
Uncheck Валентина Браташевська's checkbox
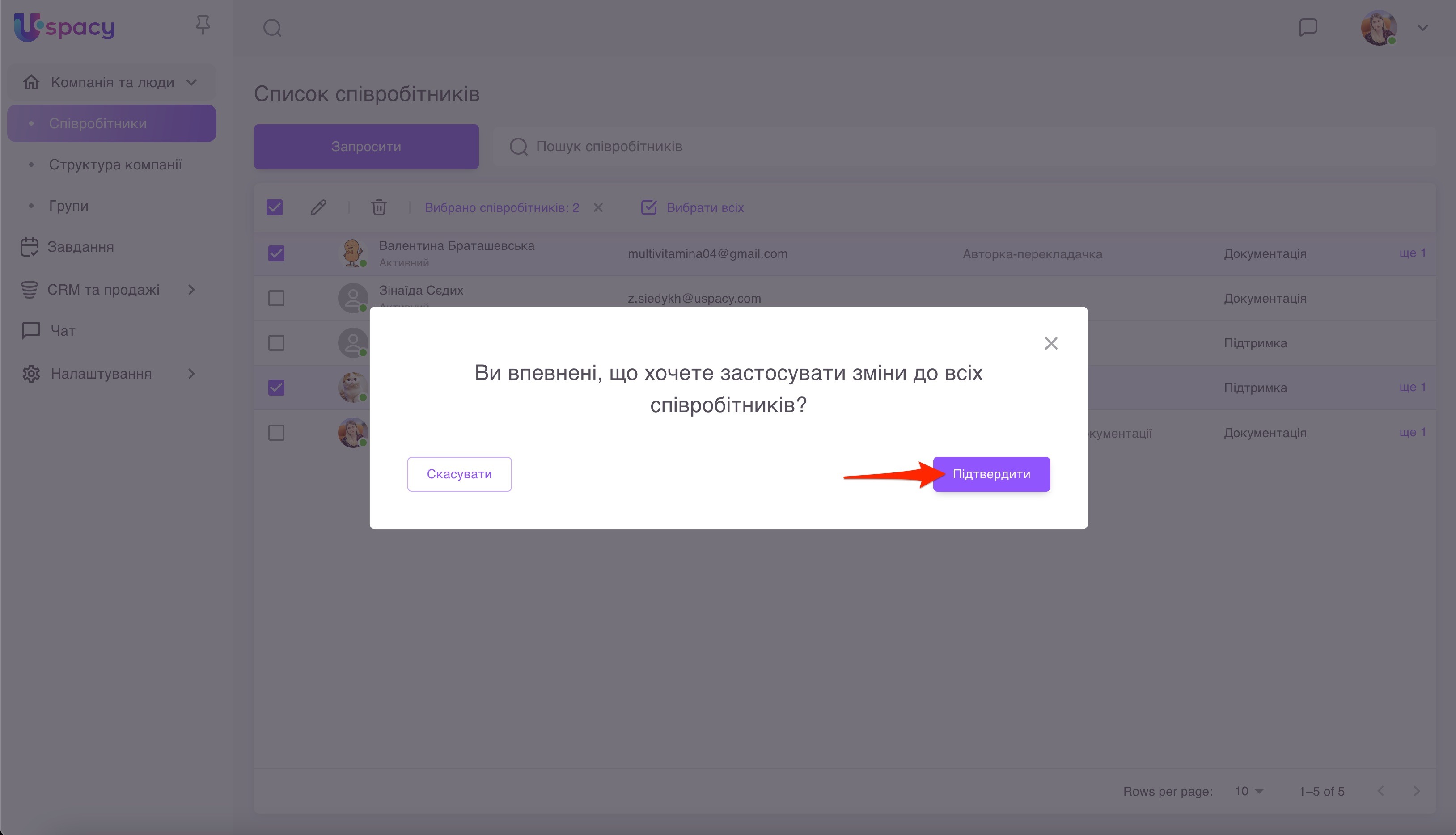(x=276, y=253)
